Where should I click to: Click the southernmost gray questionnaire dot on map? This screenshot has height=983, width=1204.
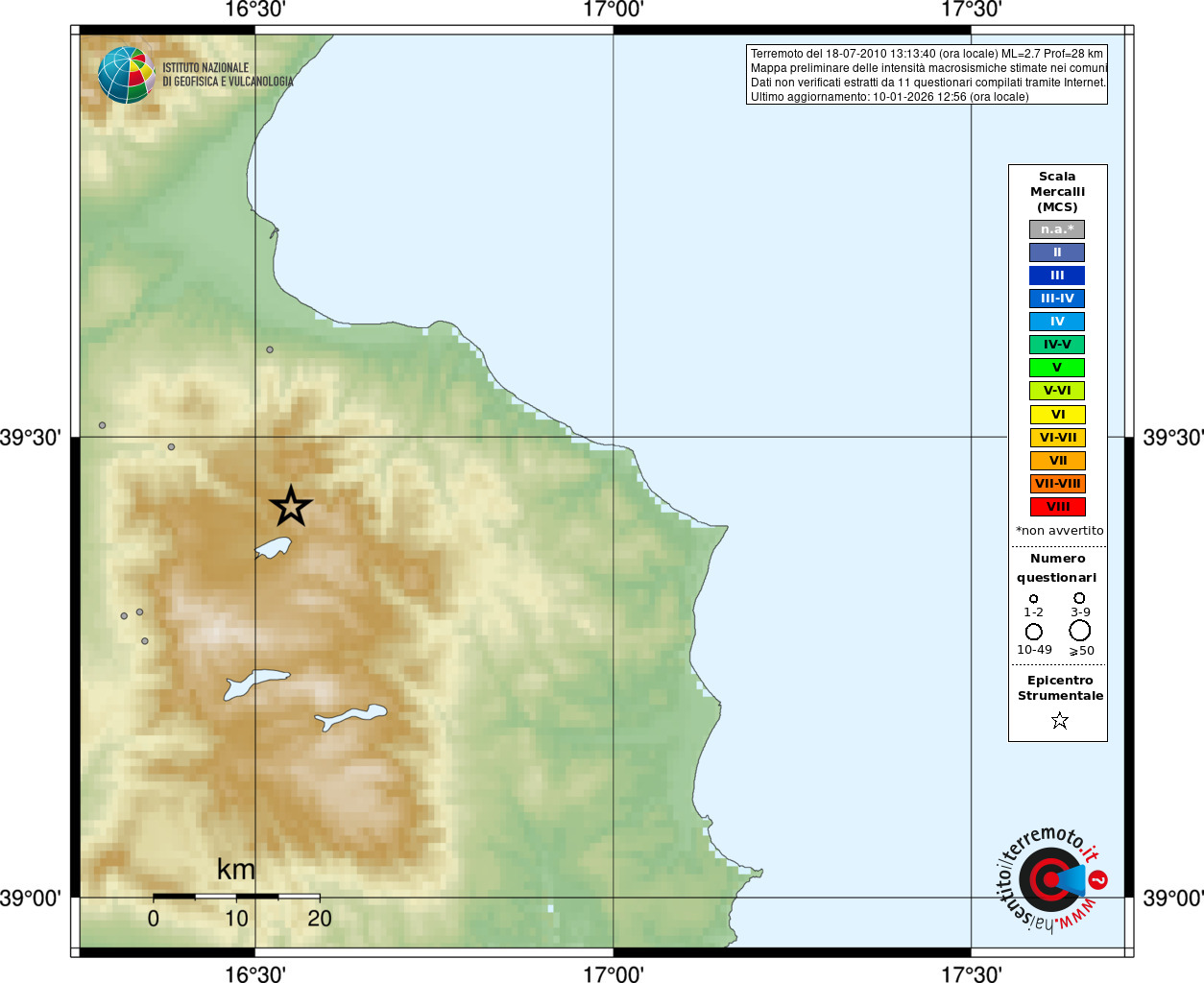tap(145, 641)
